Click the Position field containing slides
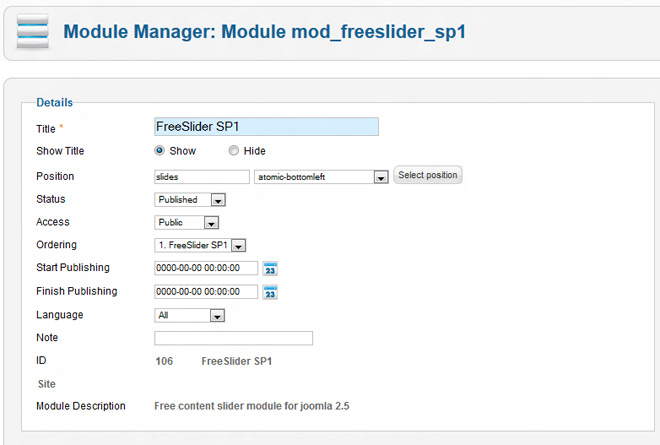660x445 pixels. click(201, 177)
